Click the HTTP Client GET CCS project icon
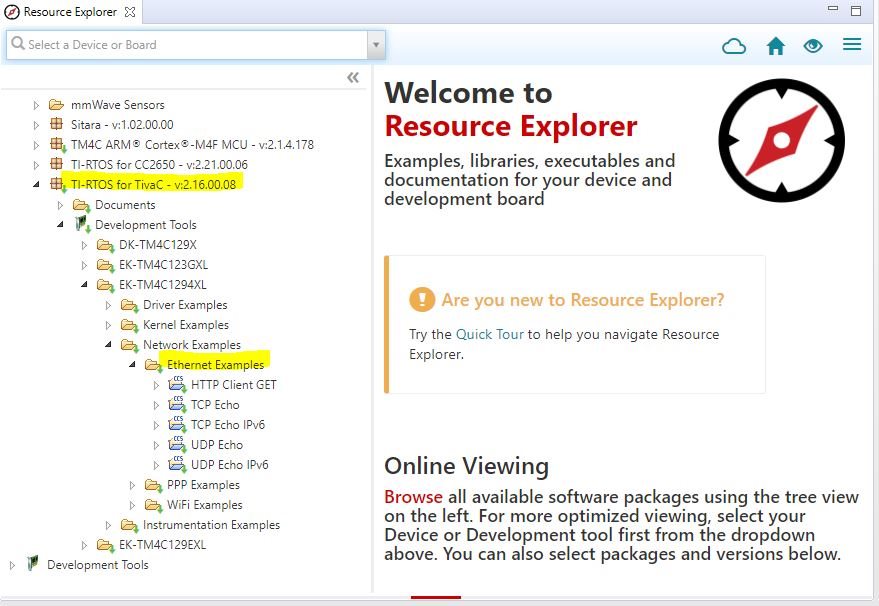 click(x=177, y=385)
